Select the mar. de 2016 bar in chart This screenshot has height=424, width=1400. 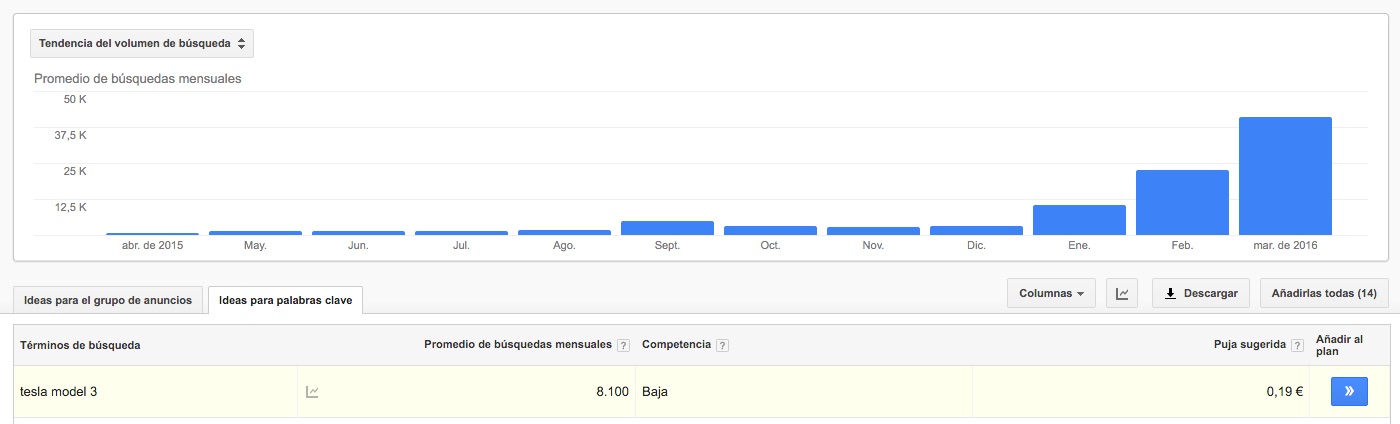click(1285, 176)
